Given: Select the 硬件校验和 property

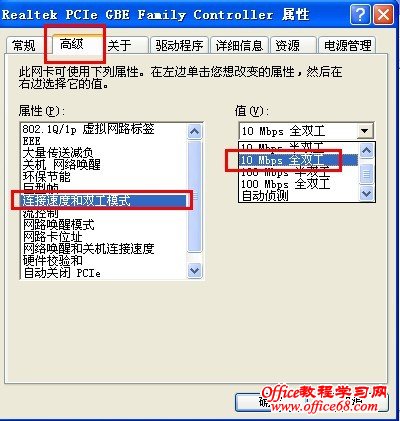Looking at the screenshot, I should point(53,260).
